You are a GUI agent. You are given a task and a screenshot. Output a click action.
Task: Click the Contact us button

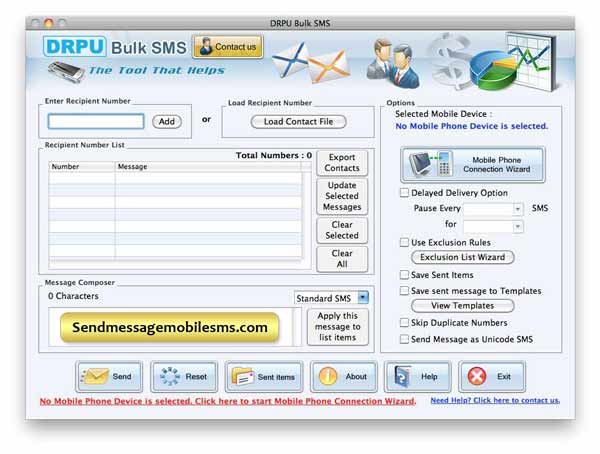(x=228, y=47)
